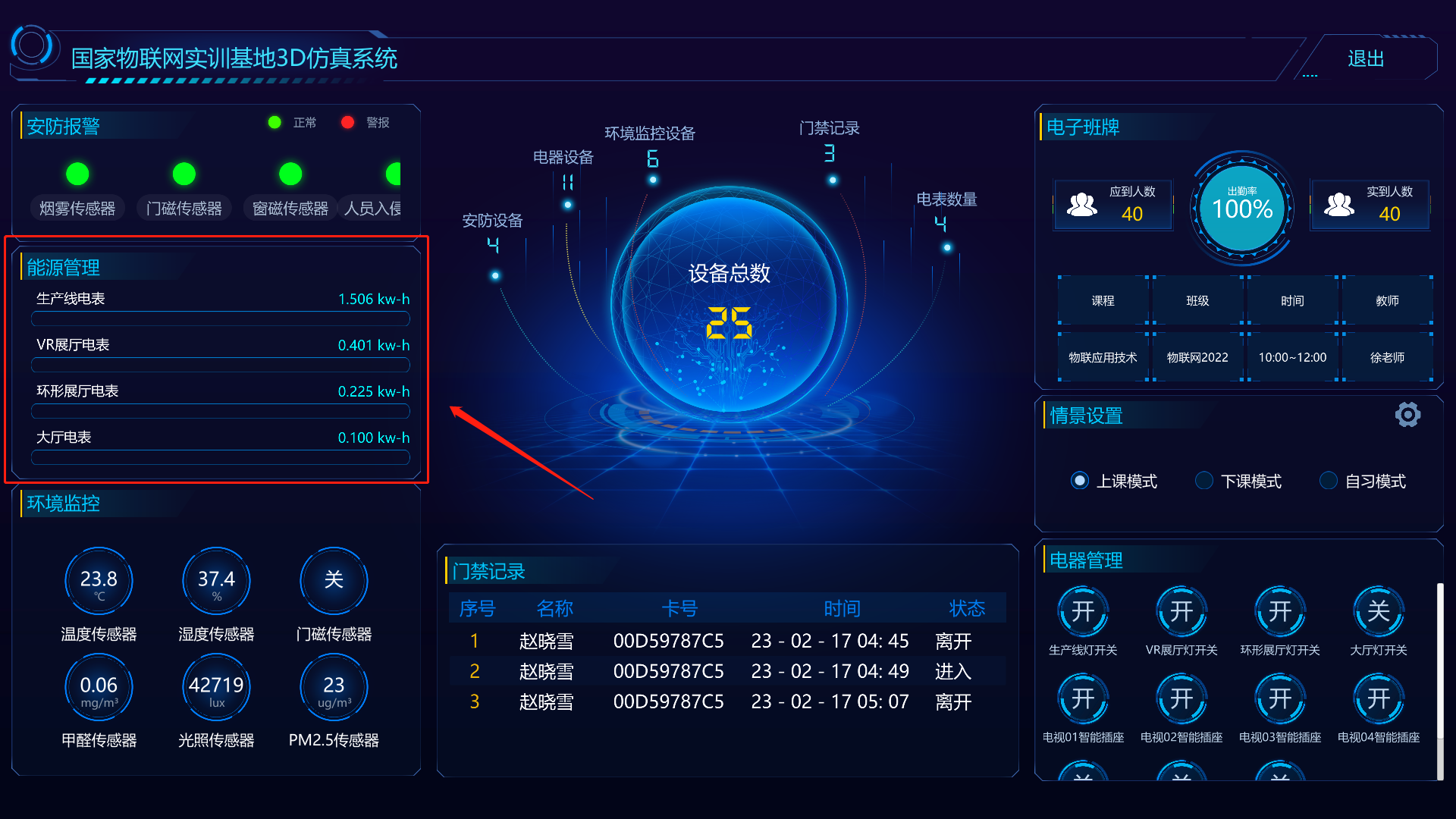1456x819 pixels.
Task: Click the 窗磁传感器 label
Action: click(290, 209)
